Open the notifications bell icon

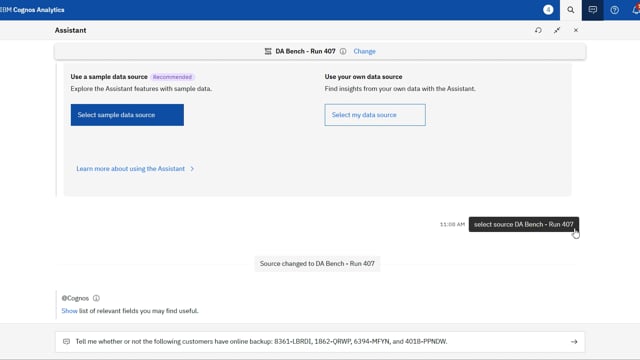636,10
